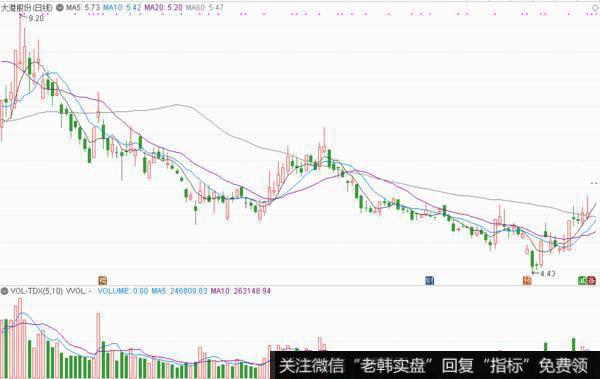Image resolution: width=600 pixels, height=379 pixels.
Task: Select the MA60: 5.47 indicator label
Action: tap(204, 7)
